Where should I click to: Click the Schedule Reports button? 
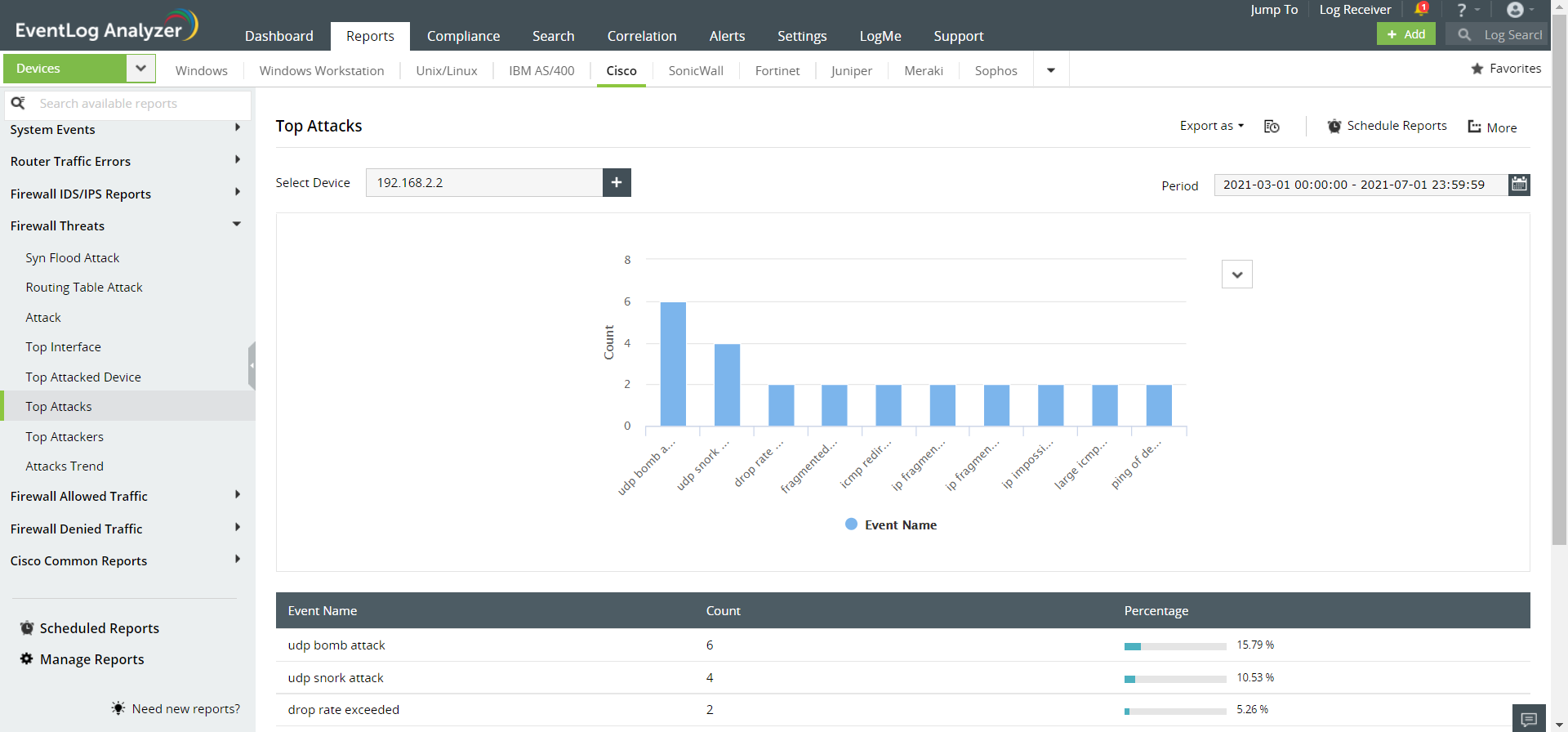1387,126
